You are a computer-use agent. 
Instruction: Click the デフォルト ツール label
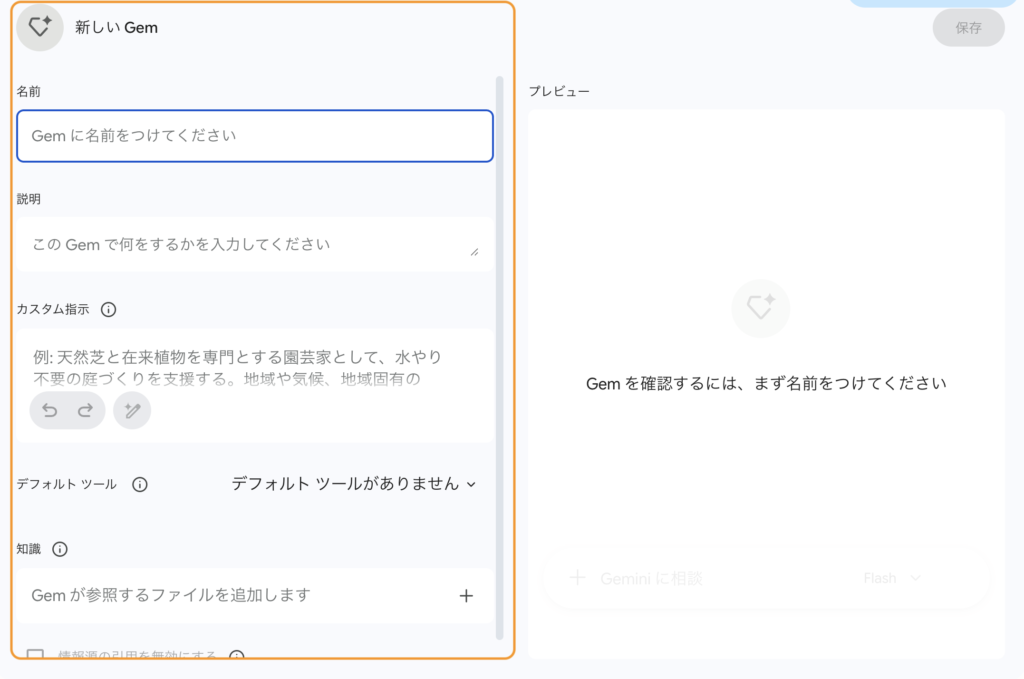67,484
